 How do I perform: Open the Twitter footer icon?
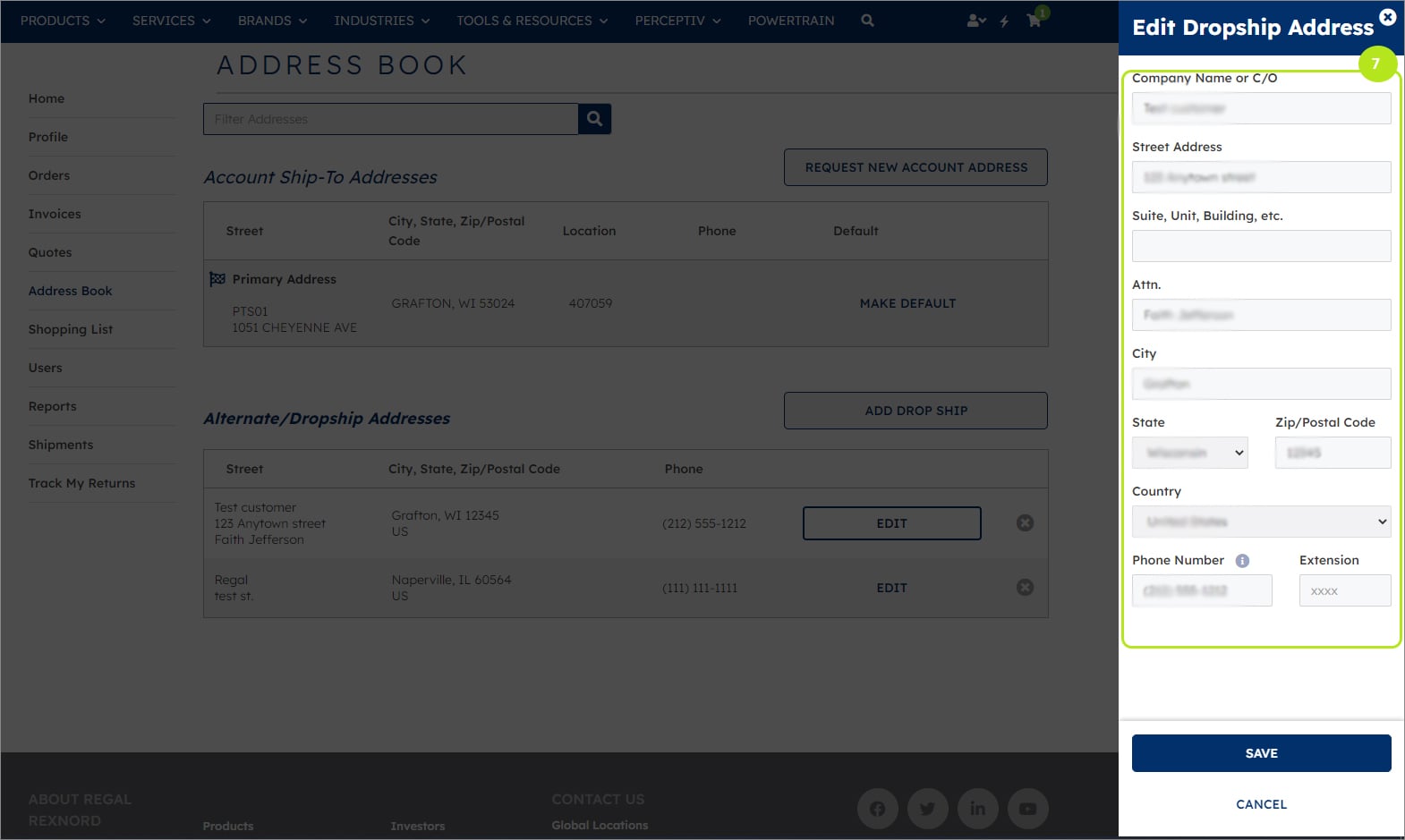tap(928, 809)
